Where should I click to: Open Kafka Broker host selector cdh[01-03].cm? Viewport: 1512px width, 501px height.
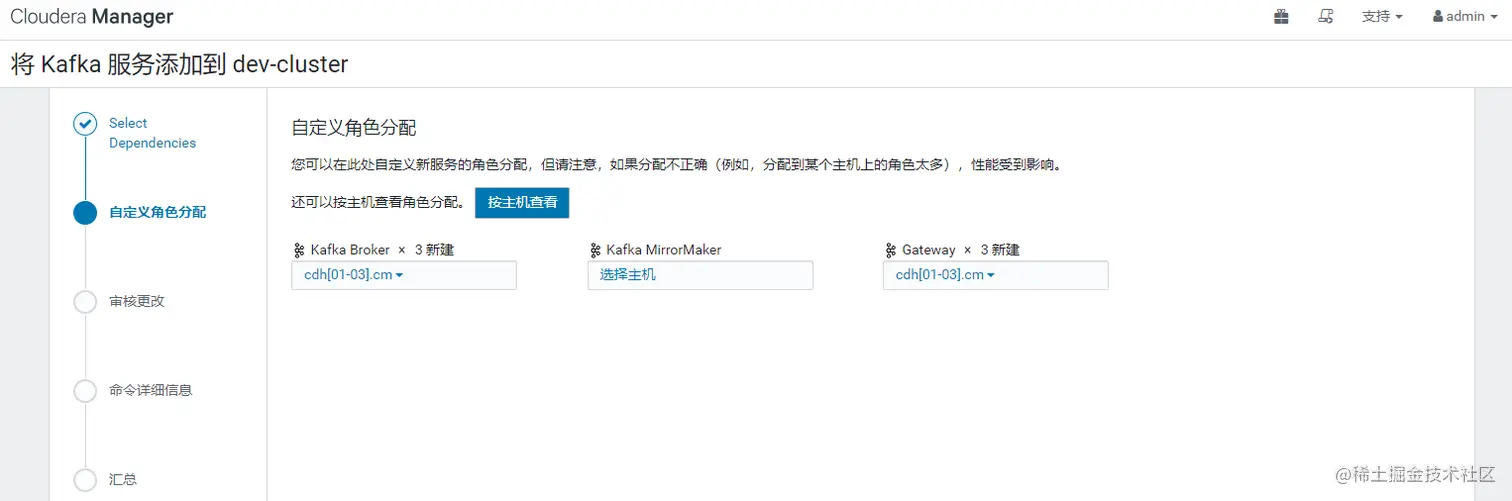point(404,275)
